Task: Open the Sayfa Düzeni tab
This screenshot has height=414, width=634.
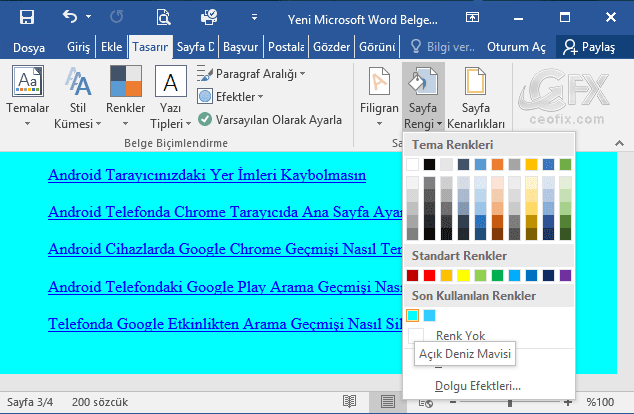Action: tap(195, 47)
